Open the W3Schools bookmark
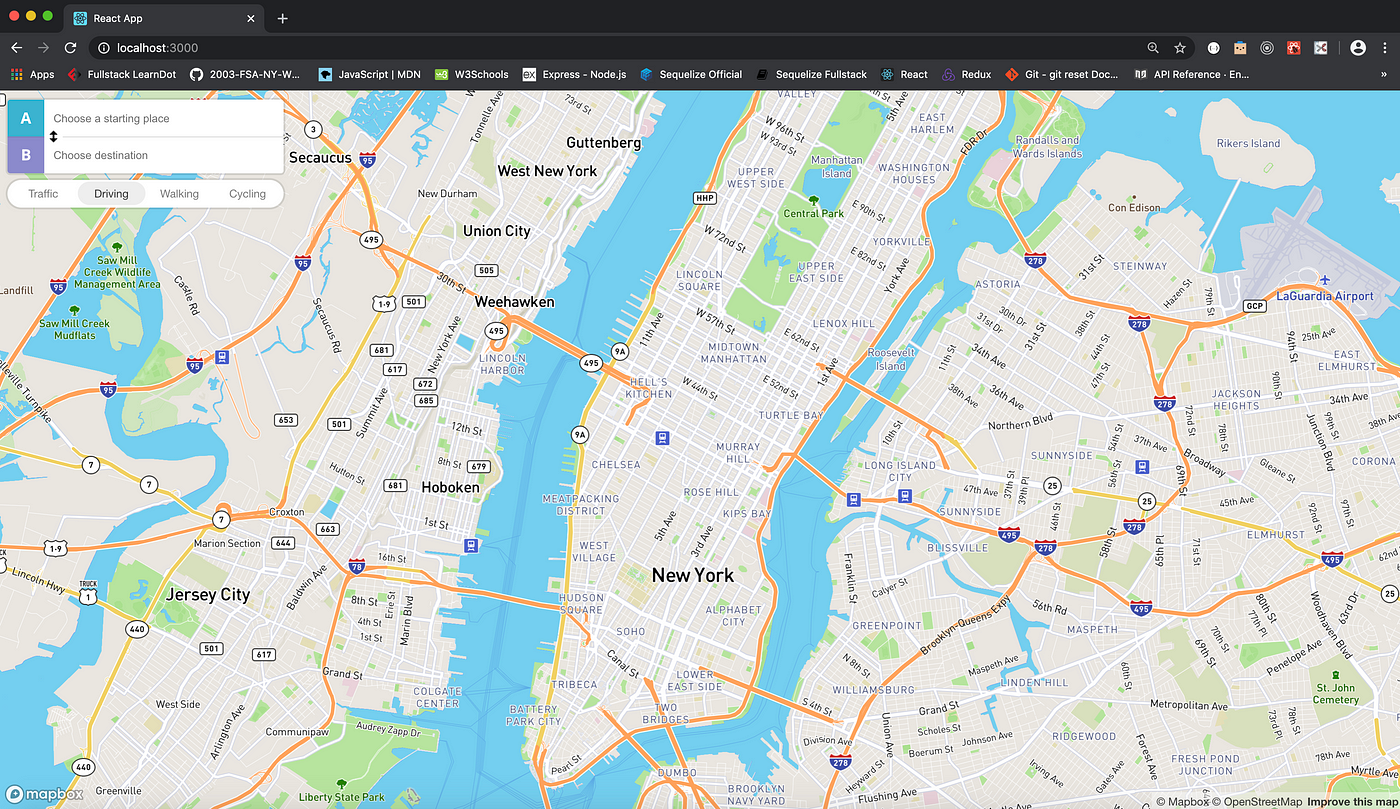The width and height of the screenshot is (1400, 809). pyautogui.click(x=471, y=74)
